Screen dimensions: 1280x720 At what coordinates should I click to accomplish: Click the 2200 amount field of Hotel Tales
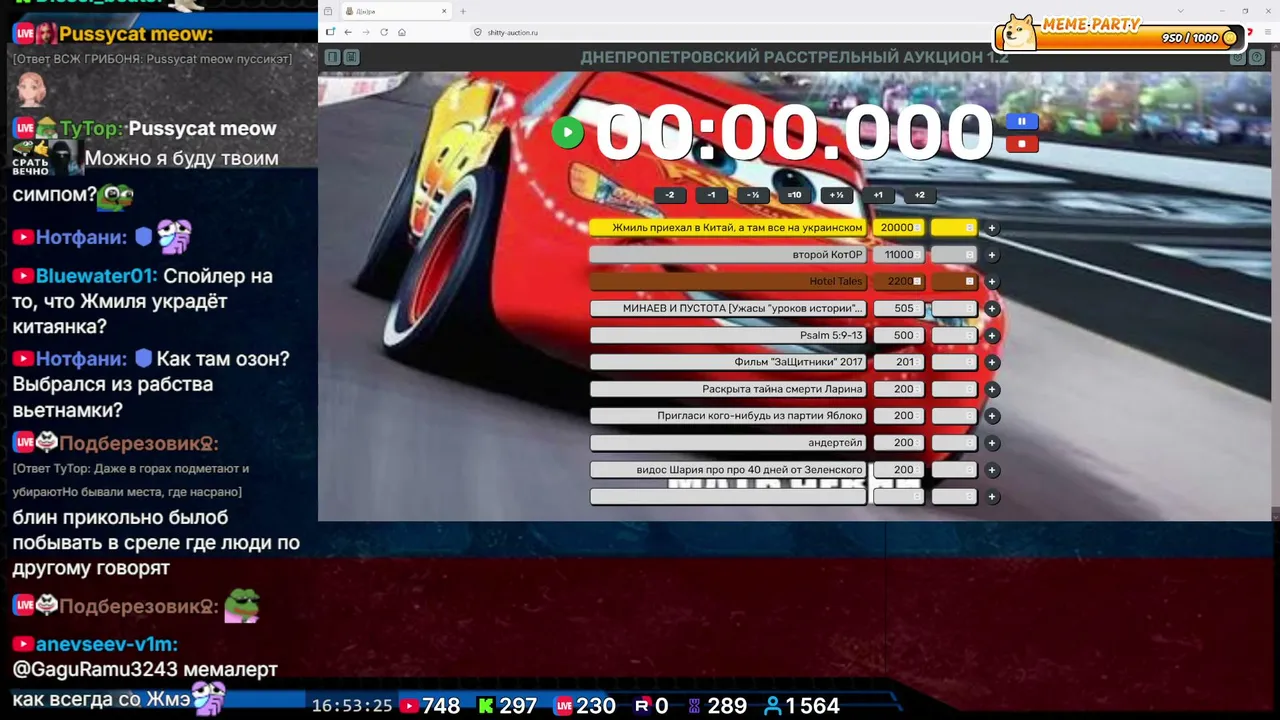click(898, 282)
